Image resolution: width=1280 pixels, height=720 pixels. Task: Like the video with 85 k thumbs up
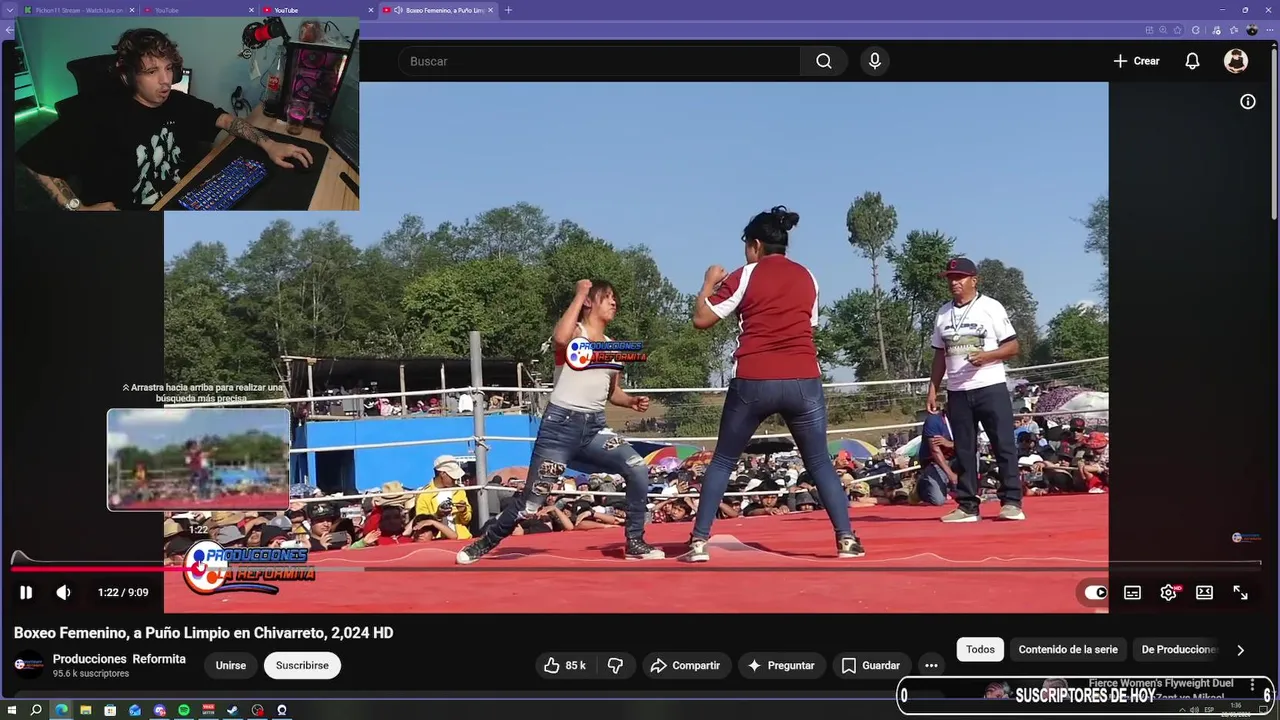click(x=564, y=665)
